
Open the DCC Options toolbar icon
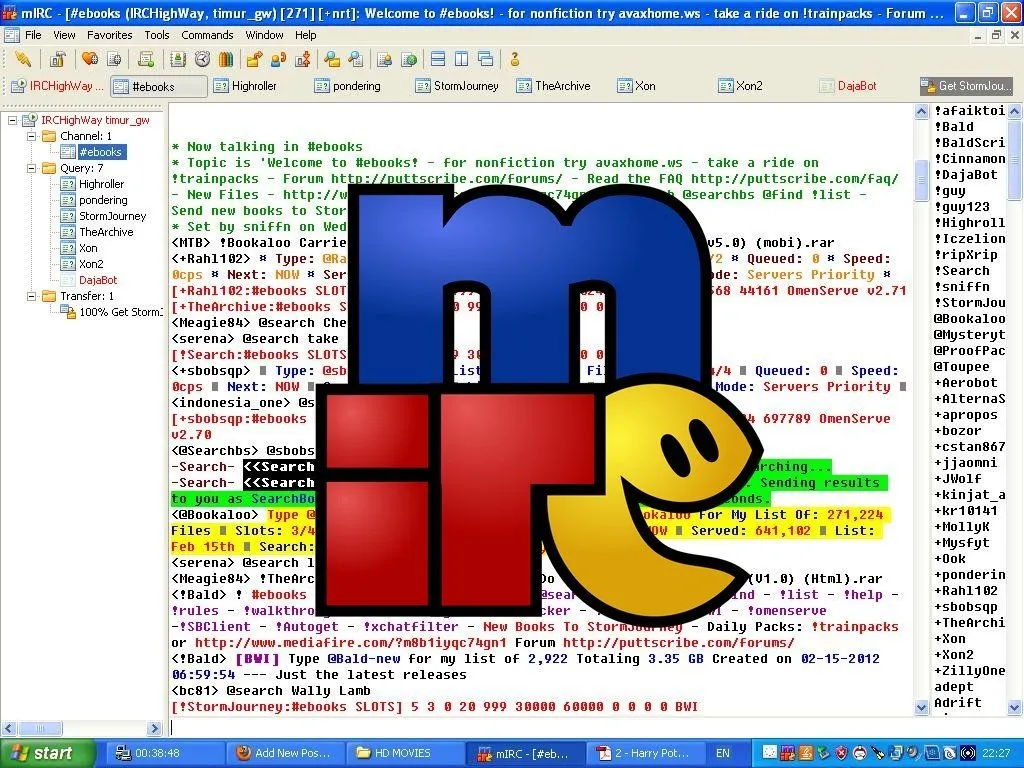[303, 59]
